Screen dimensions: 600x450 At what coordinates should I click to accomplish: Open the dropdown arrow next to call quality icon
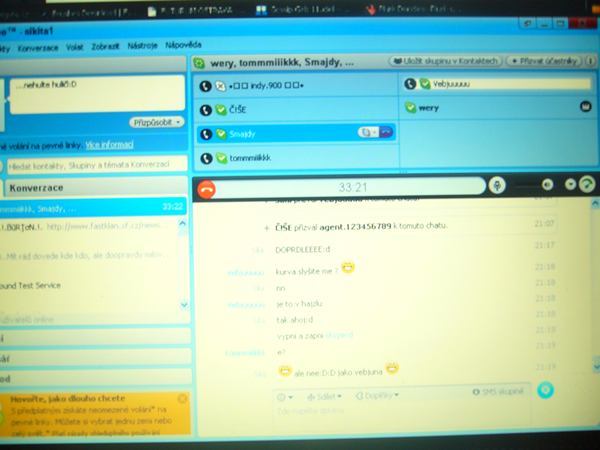click(x=570, y=184)
